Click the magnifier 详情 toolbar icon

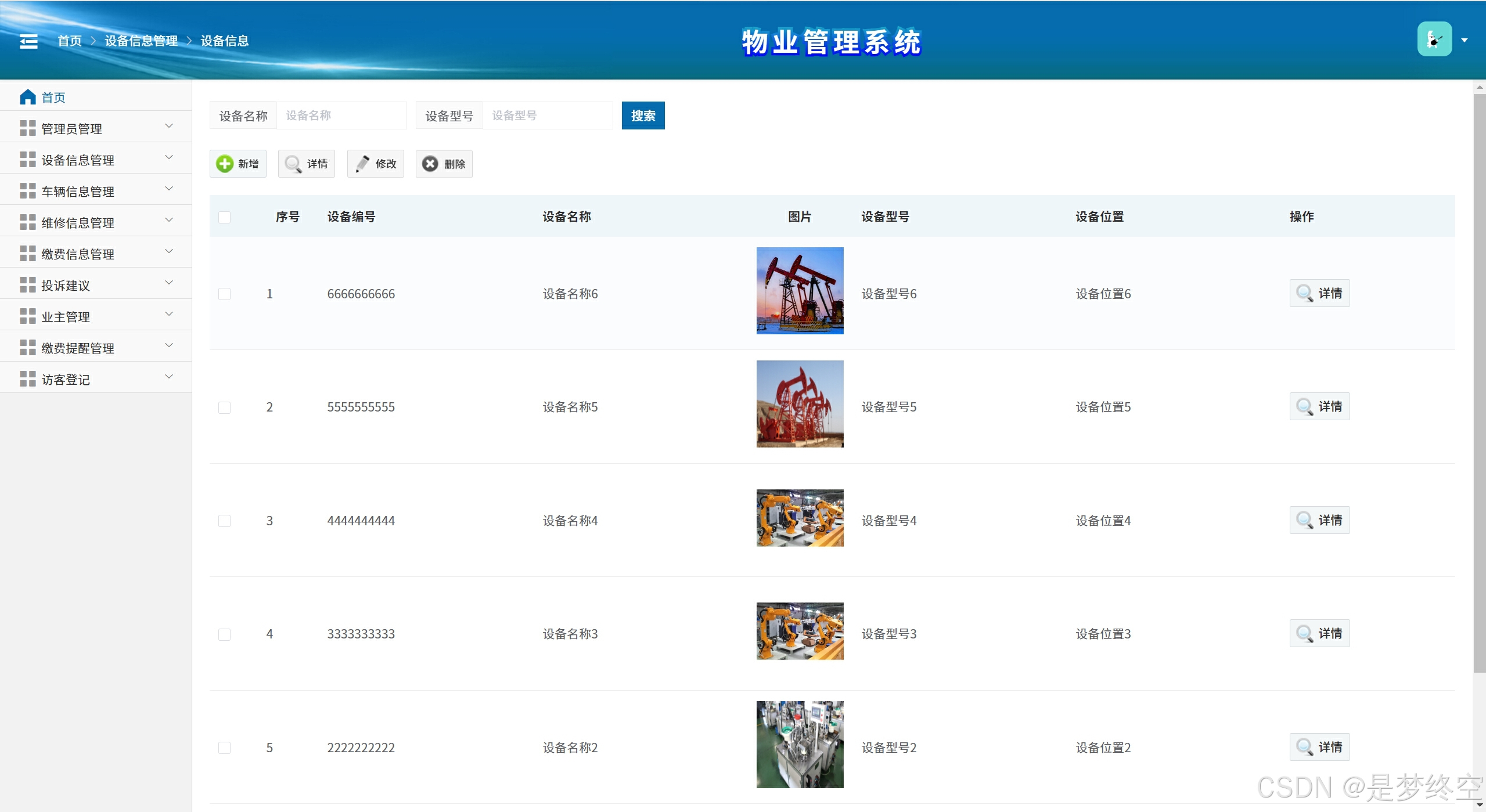tap(293, 164)
